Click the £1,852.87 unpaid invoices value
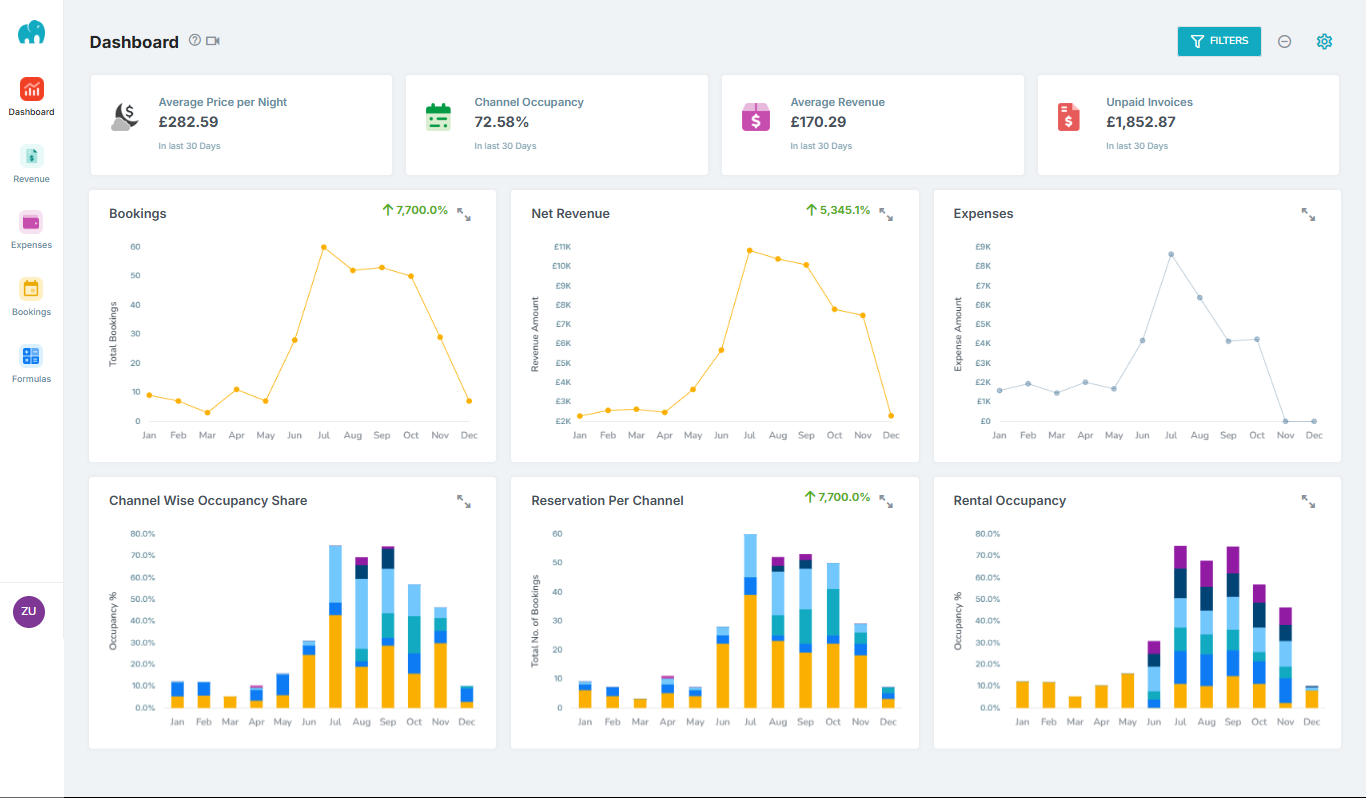Image resolution: width=1366 pixels, height=798 pixels. click(x=1141, y=122)
